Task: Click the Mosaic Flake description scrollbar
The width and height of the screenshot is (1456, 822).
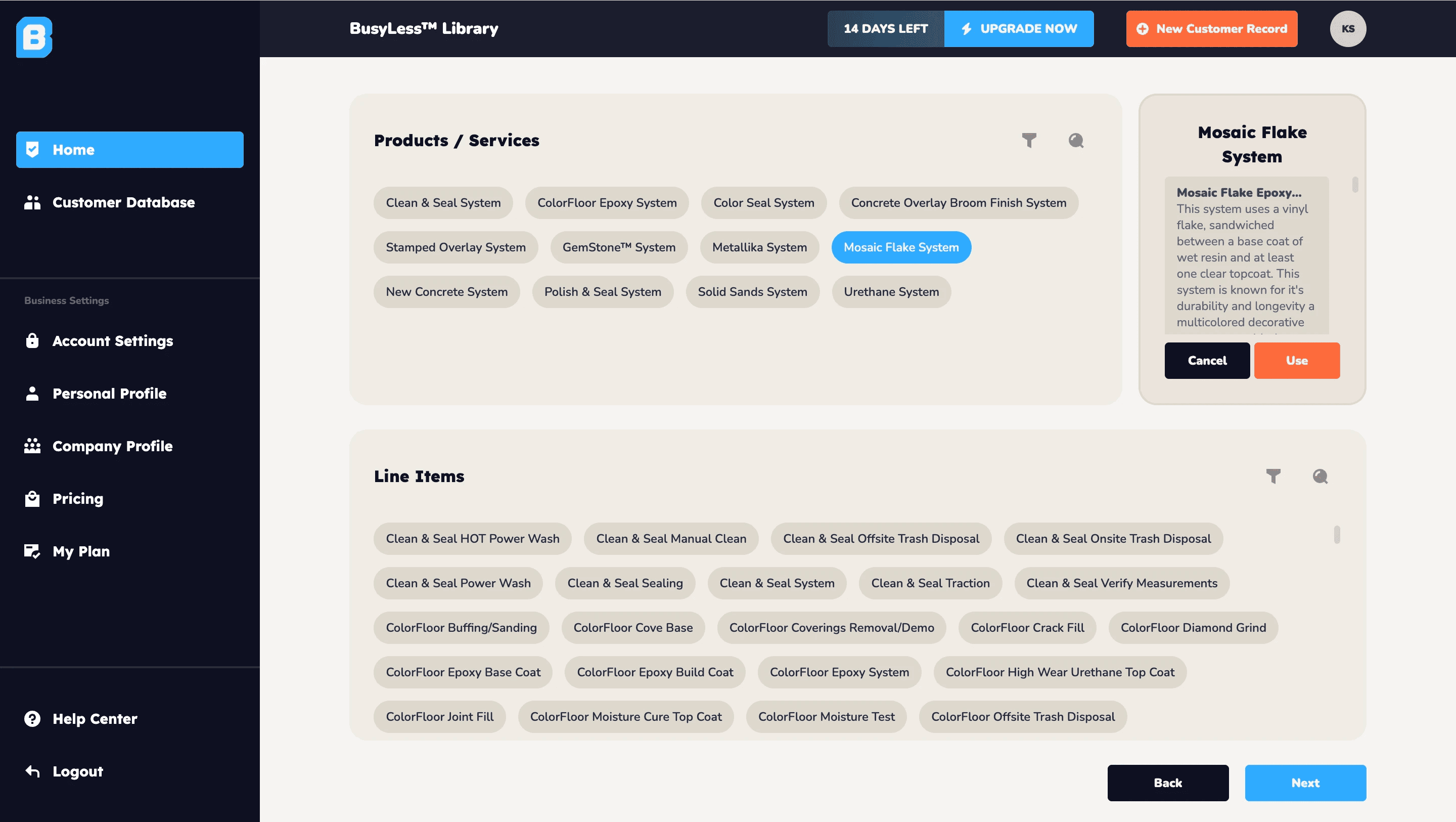Action: 1355,185
